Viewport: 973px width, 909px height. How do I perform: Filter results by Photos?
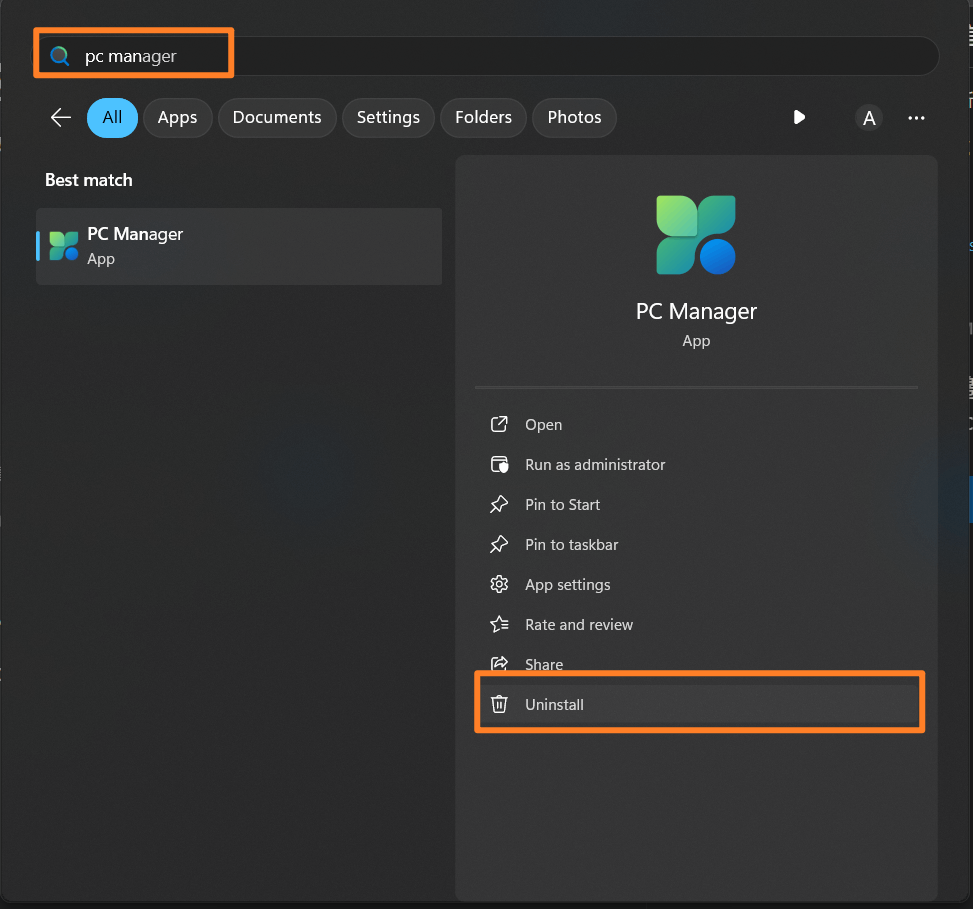click(x=574, y=117)
